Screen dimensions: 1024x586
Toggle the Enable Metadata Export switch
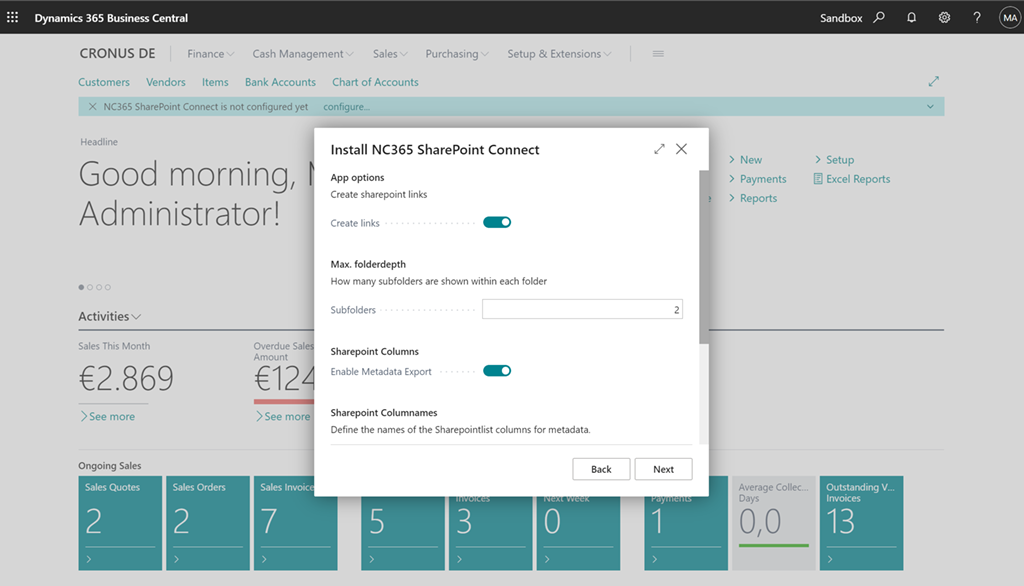coord(497,370)
